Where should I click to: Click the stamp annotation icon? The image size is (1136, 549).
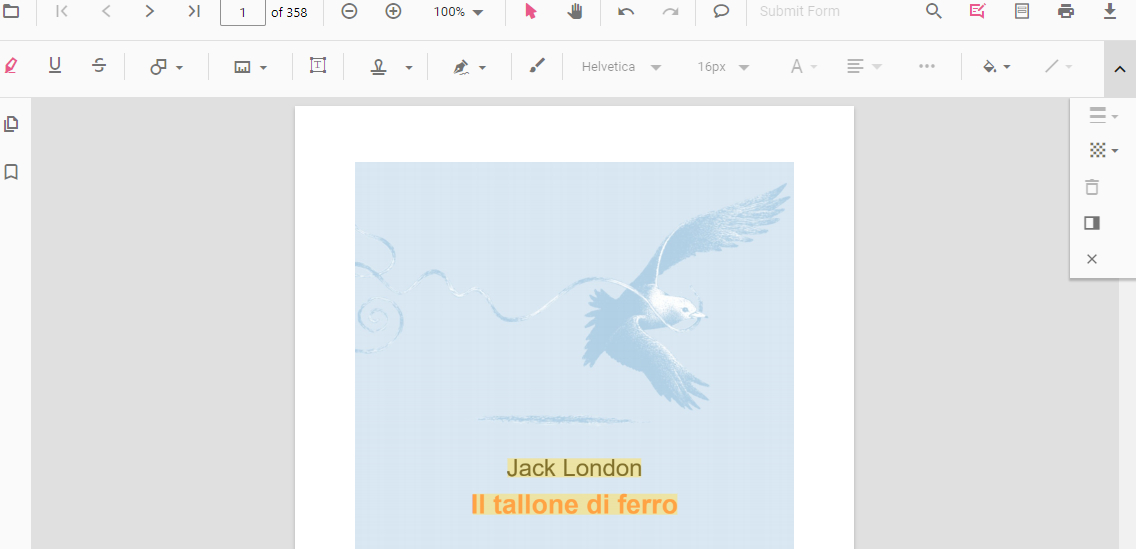click(378, 67)
